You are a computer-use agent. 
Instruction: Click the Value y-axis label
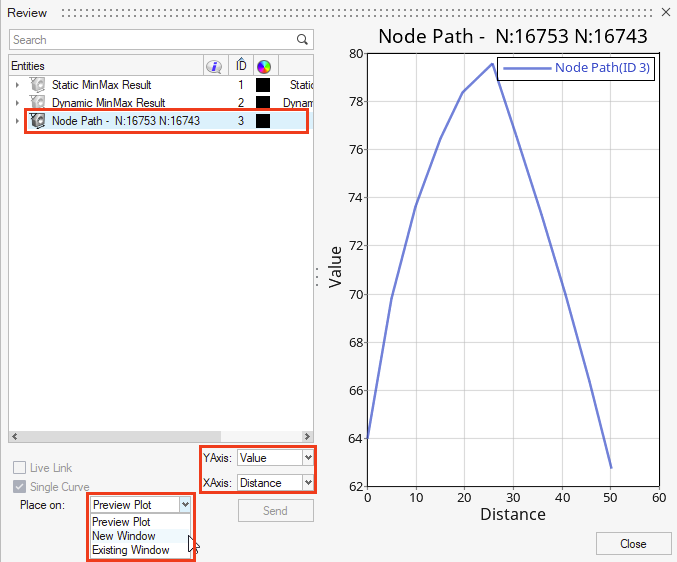[335, 267]
